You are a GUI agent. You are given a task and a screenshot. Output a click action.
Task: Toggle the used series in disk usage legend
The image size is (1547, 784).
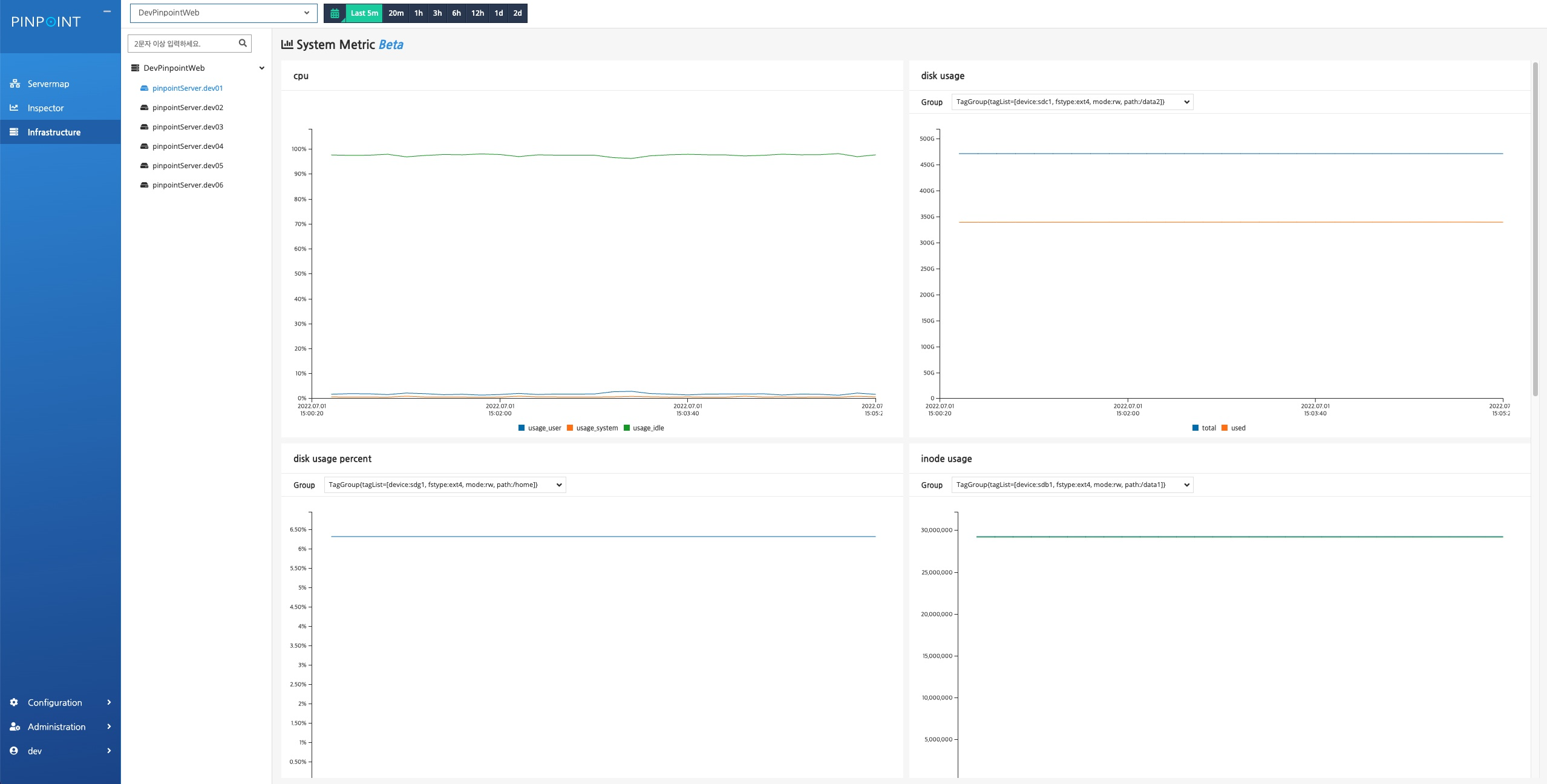coord(1237,428)
